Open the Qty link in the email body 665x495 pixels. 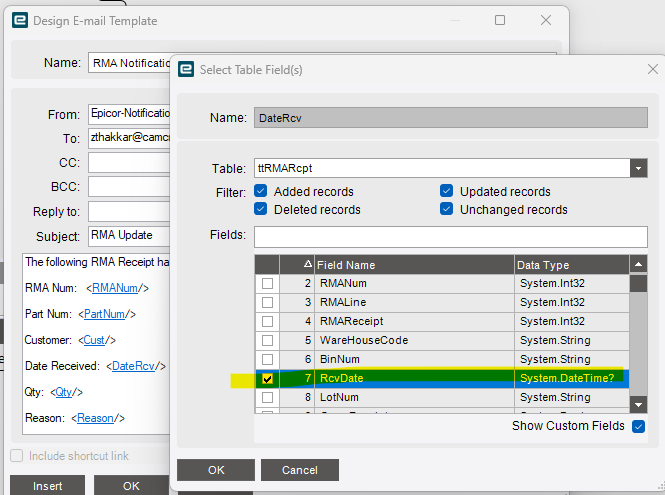click(x=64, y=392)
